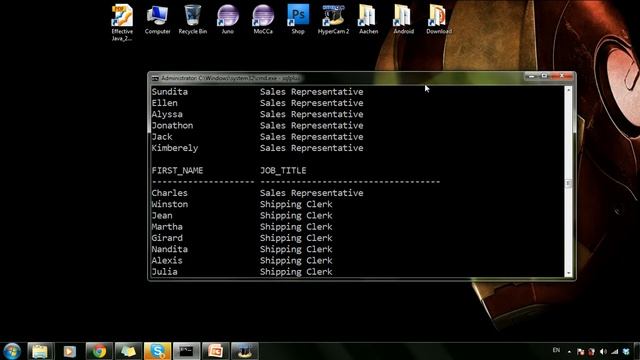The image size is (640, 360).
Task: Click Sales Representative in Sundita row
Action: coord(311,92)
